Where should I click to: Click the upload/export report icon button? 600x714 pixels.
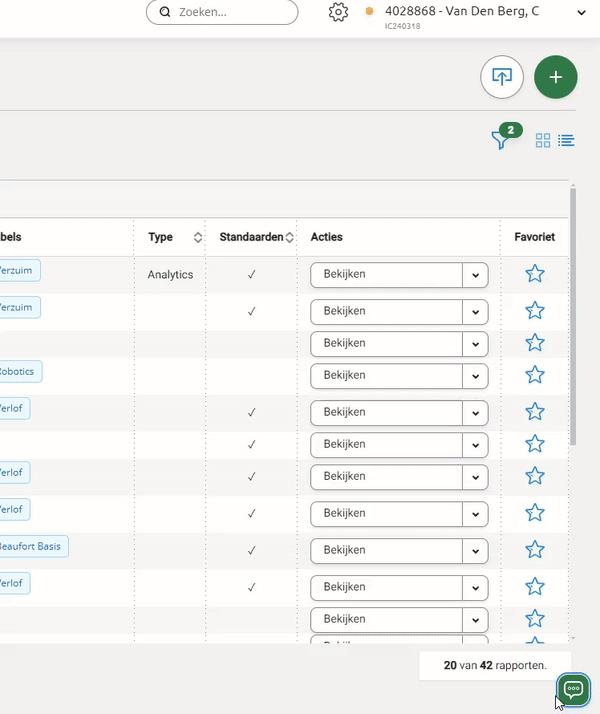point(502,77)
